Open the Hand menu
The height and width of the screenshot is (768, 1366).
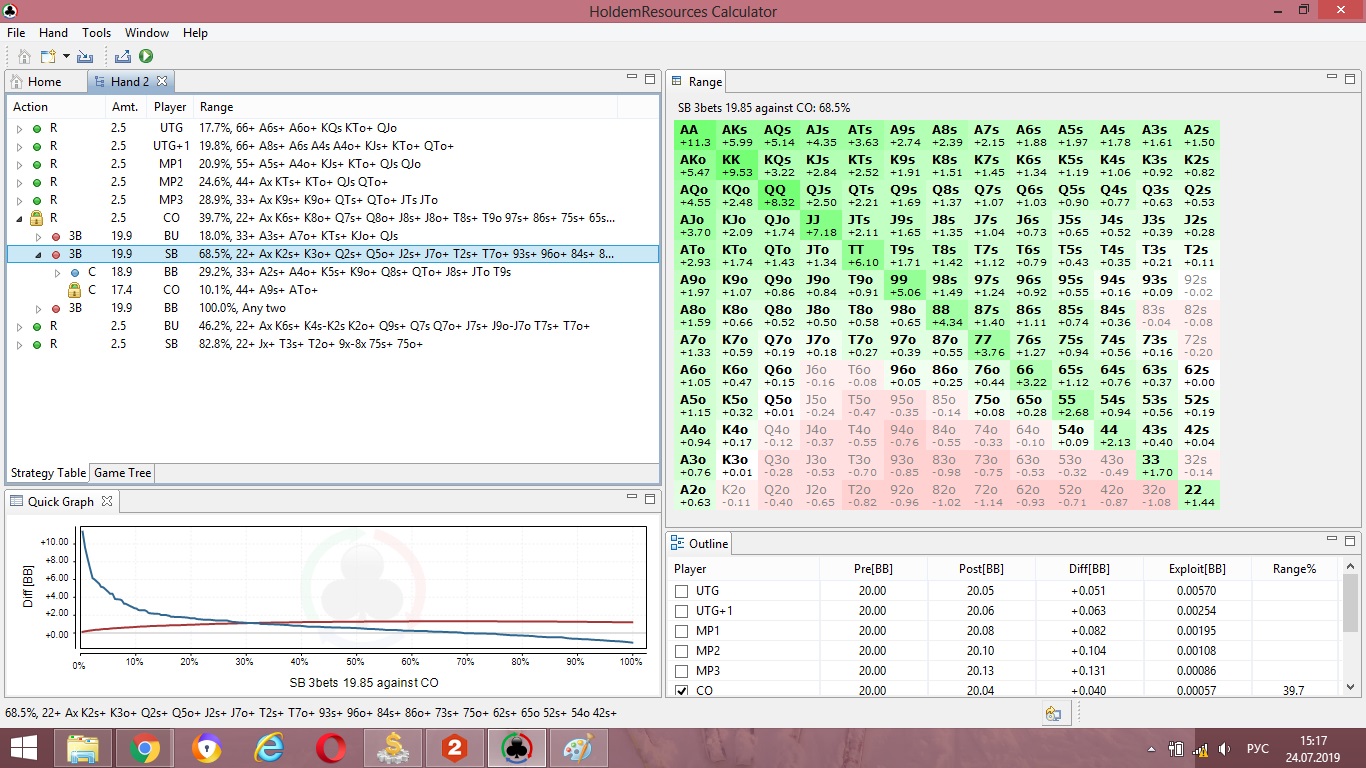[x=53, y=33]
